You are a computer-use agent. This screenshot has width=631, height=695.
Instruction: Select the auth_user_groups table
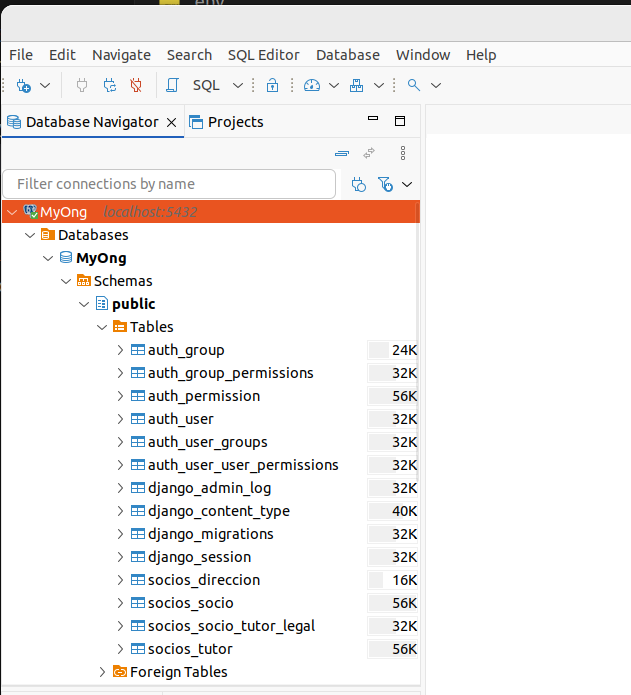point(207,442)
